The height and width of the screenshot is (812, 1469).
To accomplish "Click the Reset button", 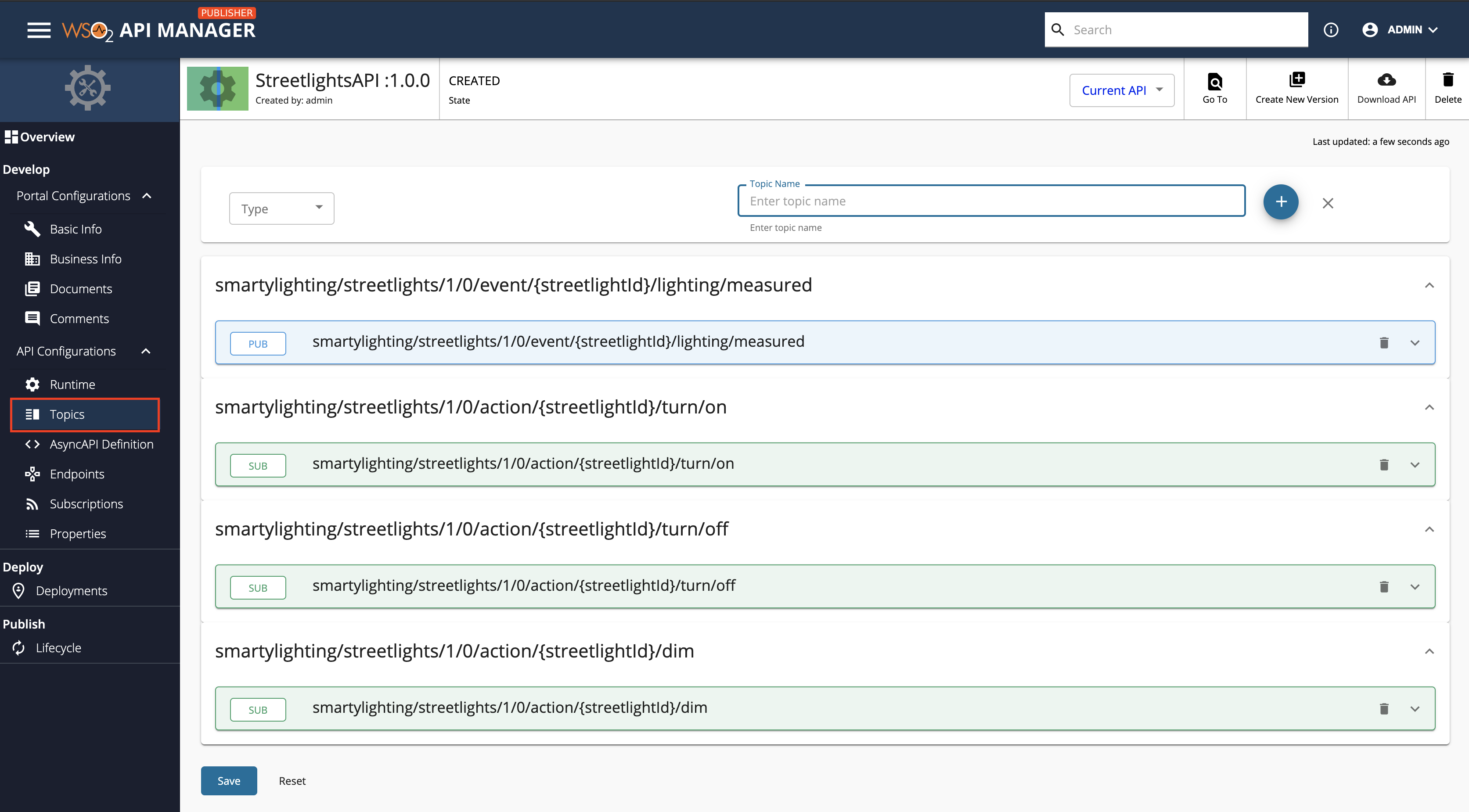I will [x=292, y=781].
